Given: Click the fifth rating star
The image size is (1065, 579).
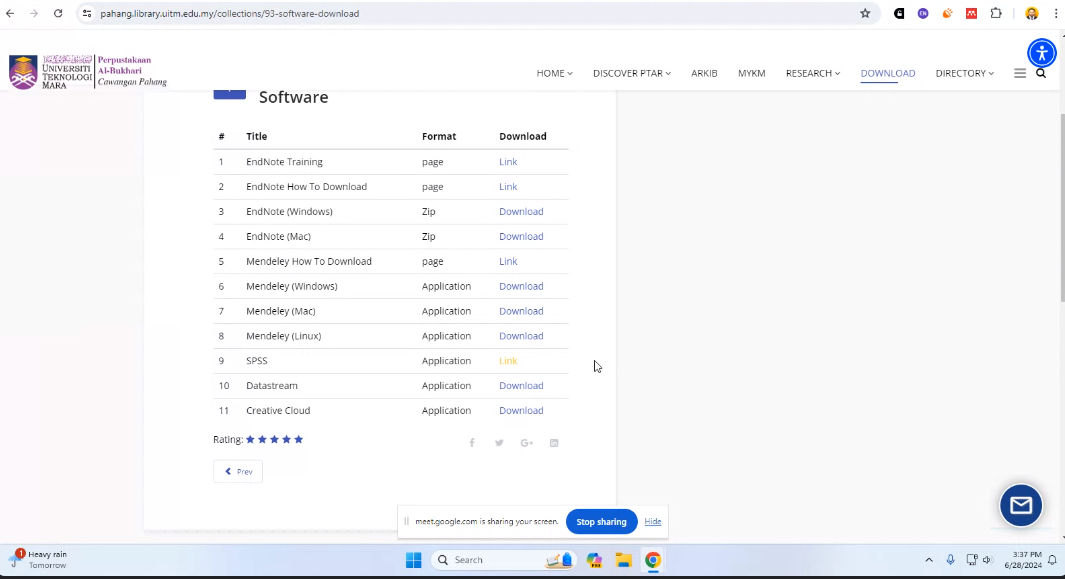Looking at the screenshot, I should (299, 440).
